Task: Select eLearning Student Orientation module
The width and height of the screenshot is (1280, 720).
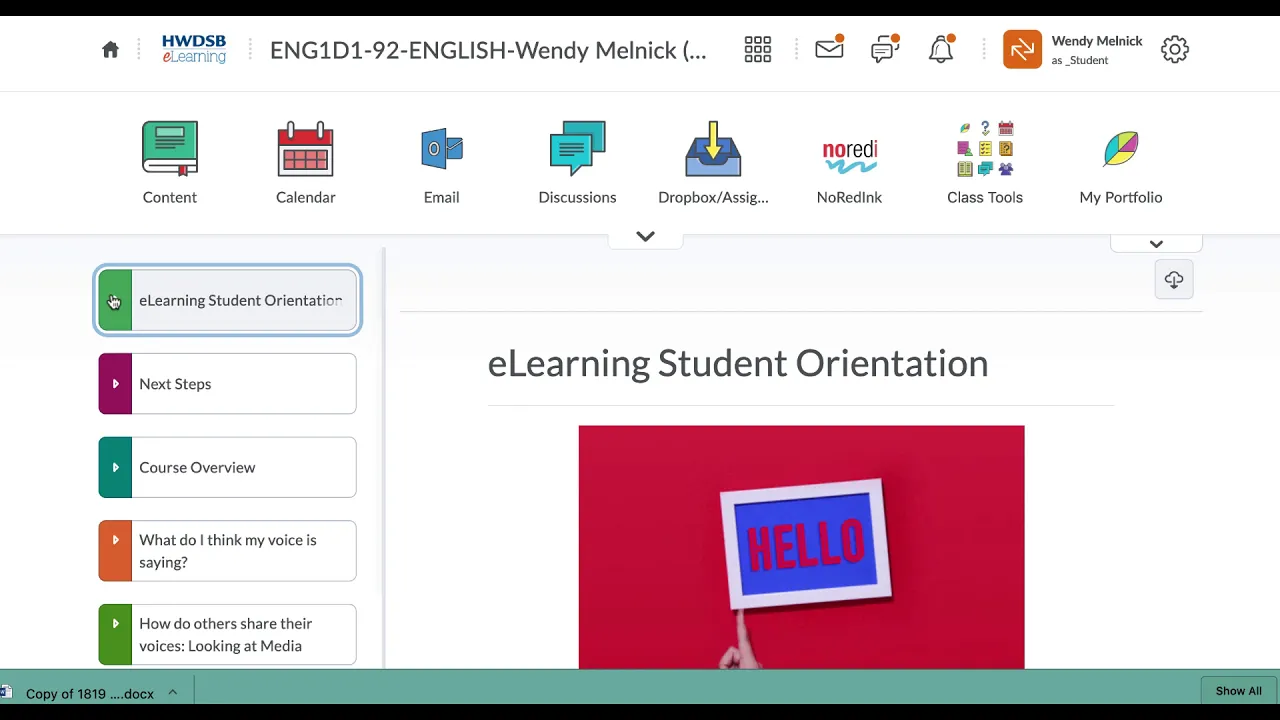Action: [227, 300]
